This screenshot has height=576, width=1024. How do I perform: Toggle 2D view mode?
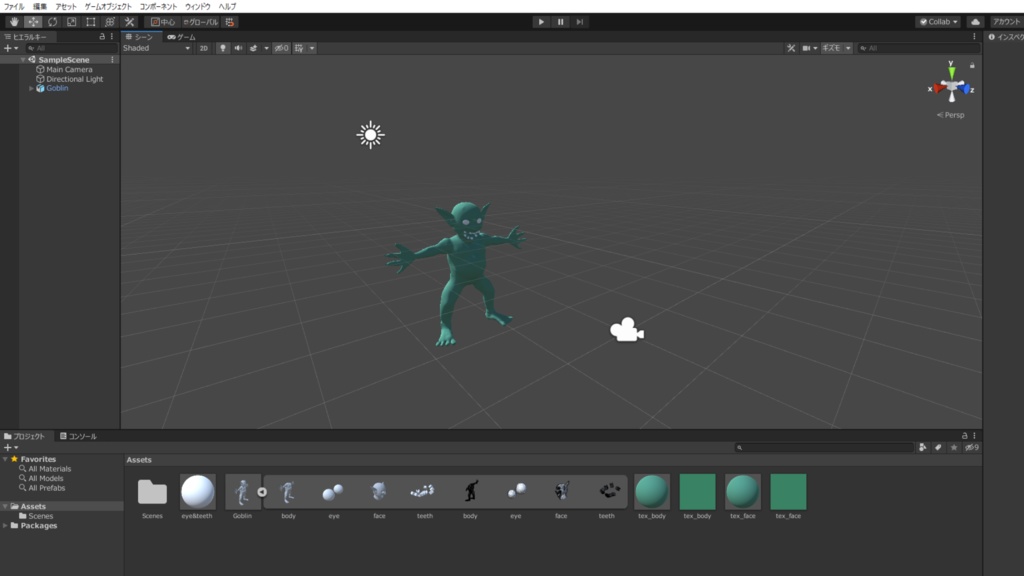[x=204, y=48]
